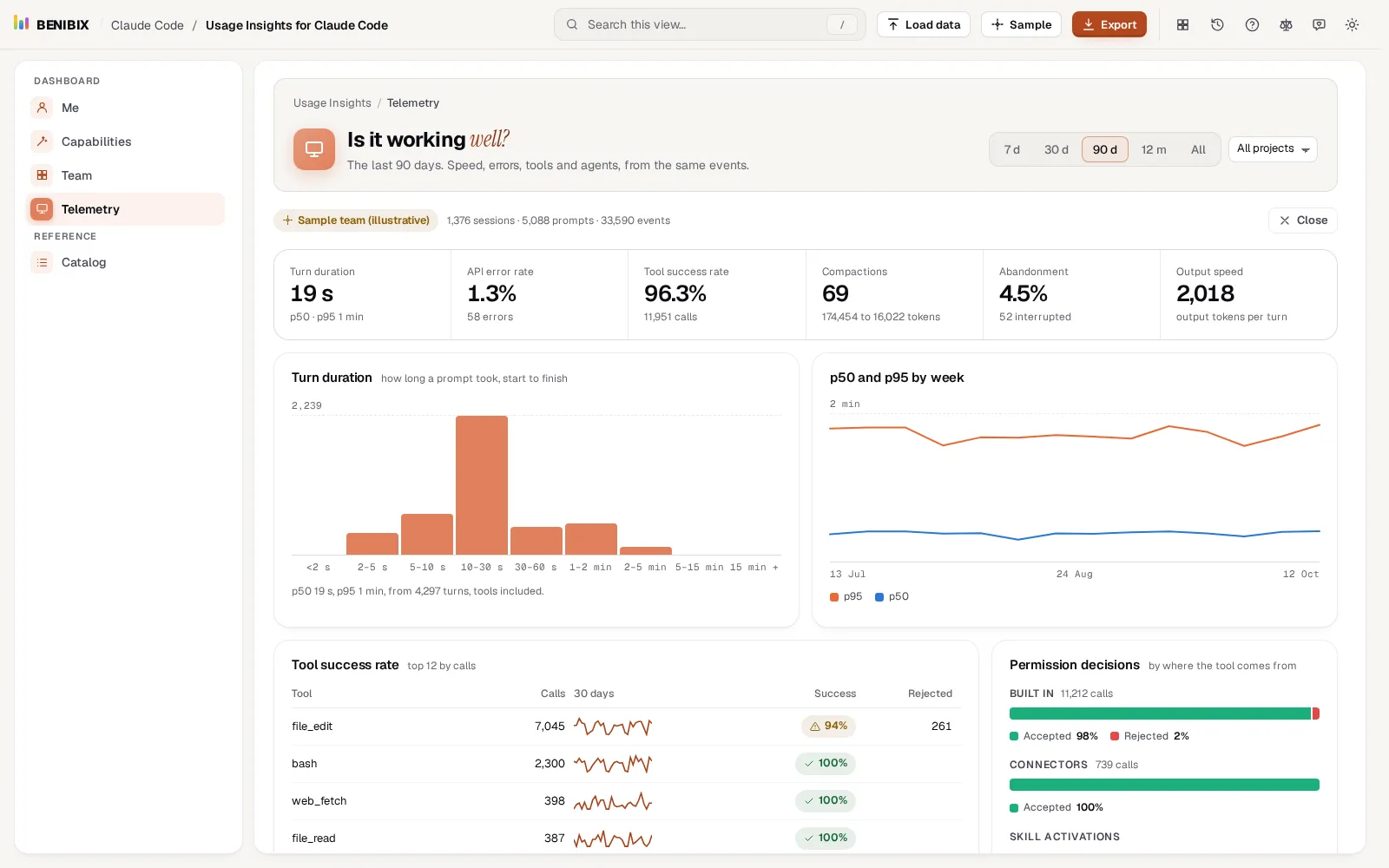Toggle the light theme sun icon
Viewport: 1389px width, 868px height.
pyautogui.click(x=1352, y=25)
